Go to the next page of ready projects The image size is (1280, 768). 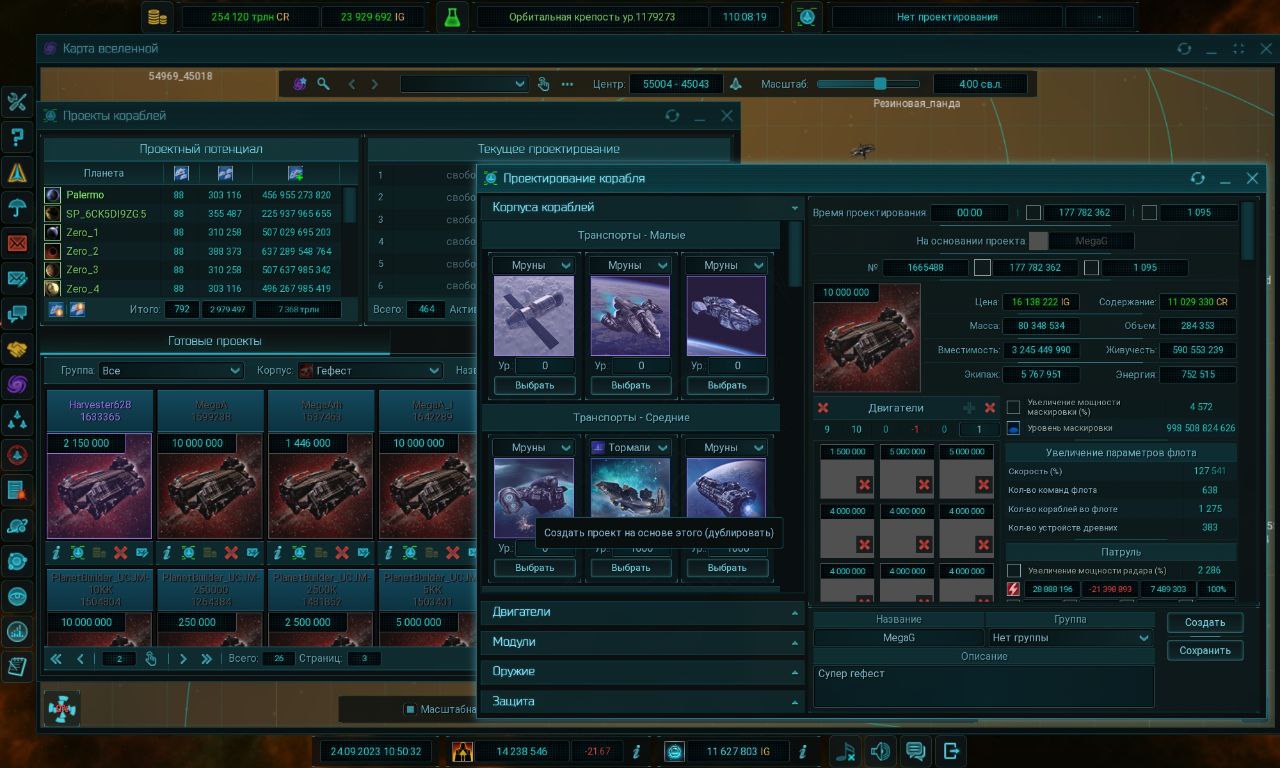[x=183, y=659]
